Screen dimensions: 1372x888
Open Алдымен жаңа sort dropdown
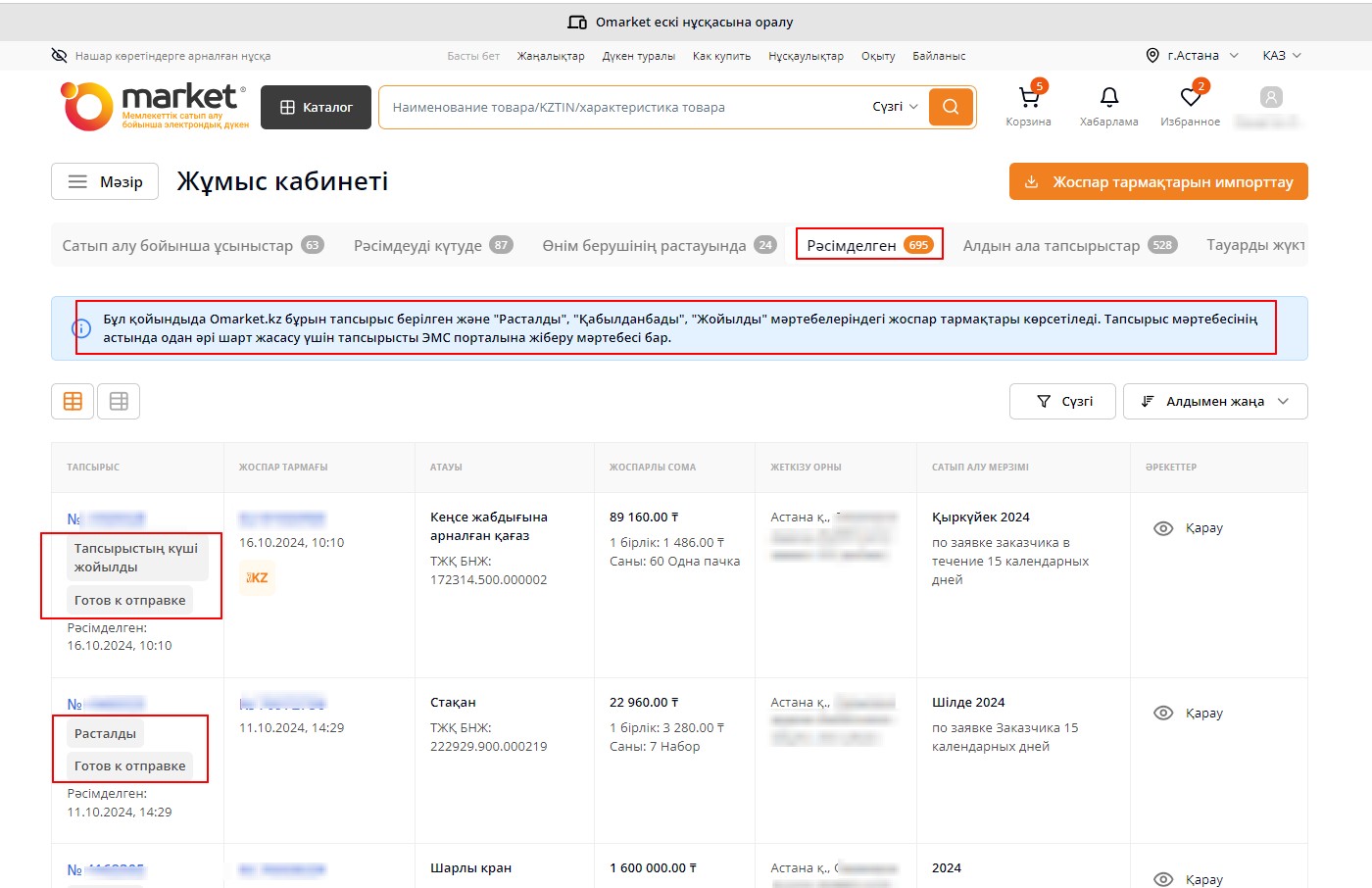coord(1214,401)
